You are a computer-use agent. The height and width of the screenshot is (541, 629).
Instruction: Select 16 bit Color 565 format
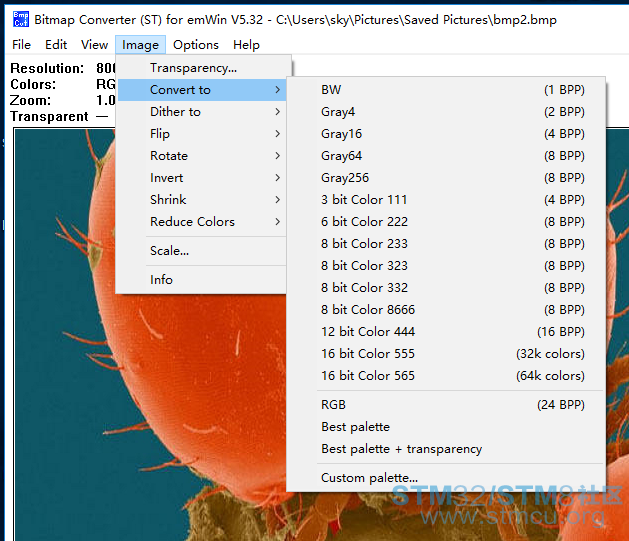click(x=446, y=376)
